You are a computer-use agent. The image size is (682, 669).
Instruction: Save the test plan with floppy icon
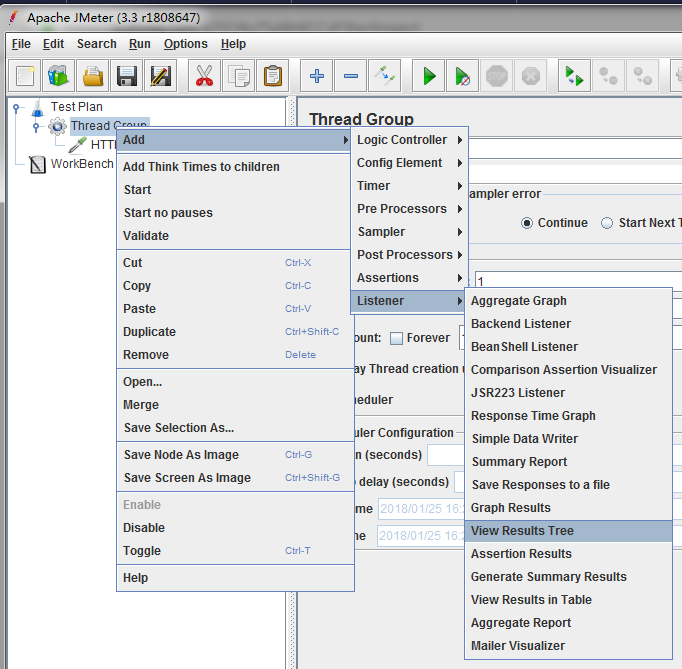(x=127, y=76)
